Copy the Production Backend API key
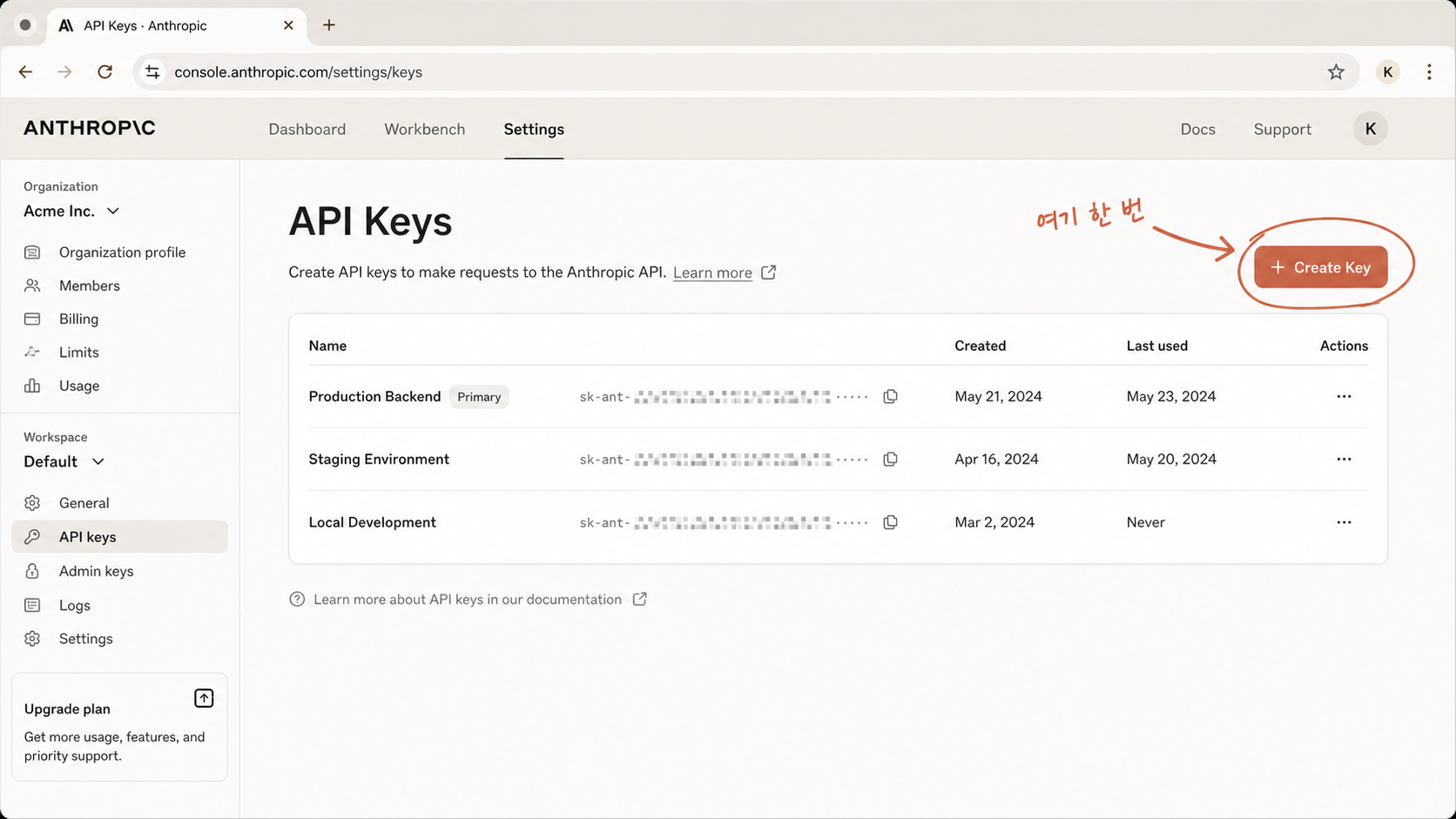This screenshot has width=1456, height=819. [x=890, y=396]
